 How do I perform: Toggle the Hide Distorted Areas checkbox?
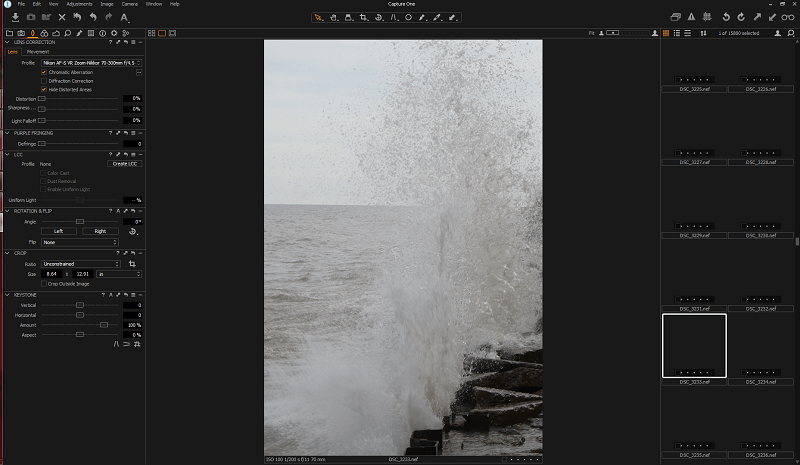[44, 90]
